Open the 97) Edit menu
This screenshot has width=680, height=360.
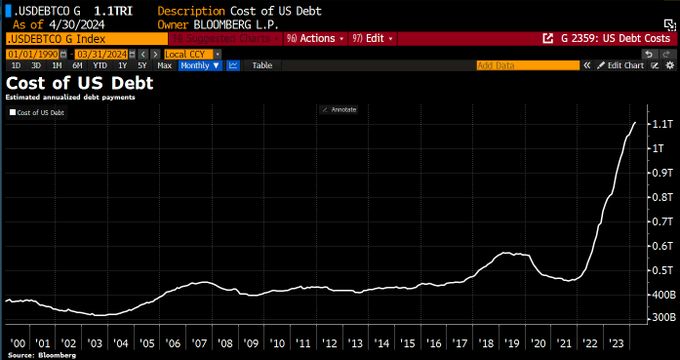[x=373, y=38]
